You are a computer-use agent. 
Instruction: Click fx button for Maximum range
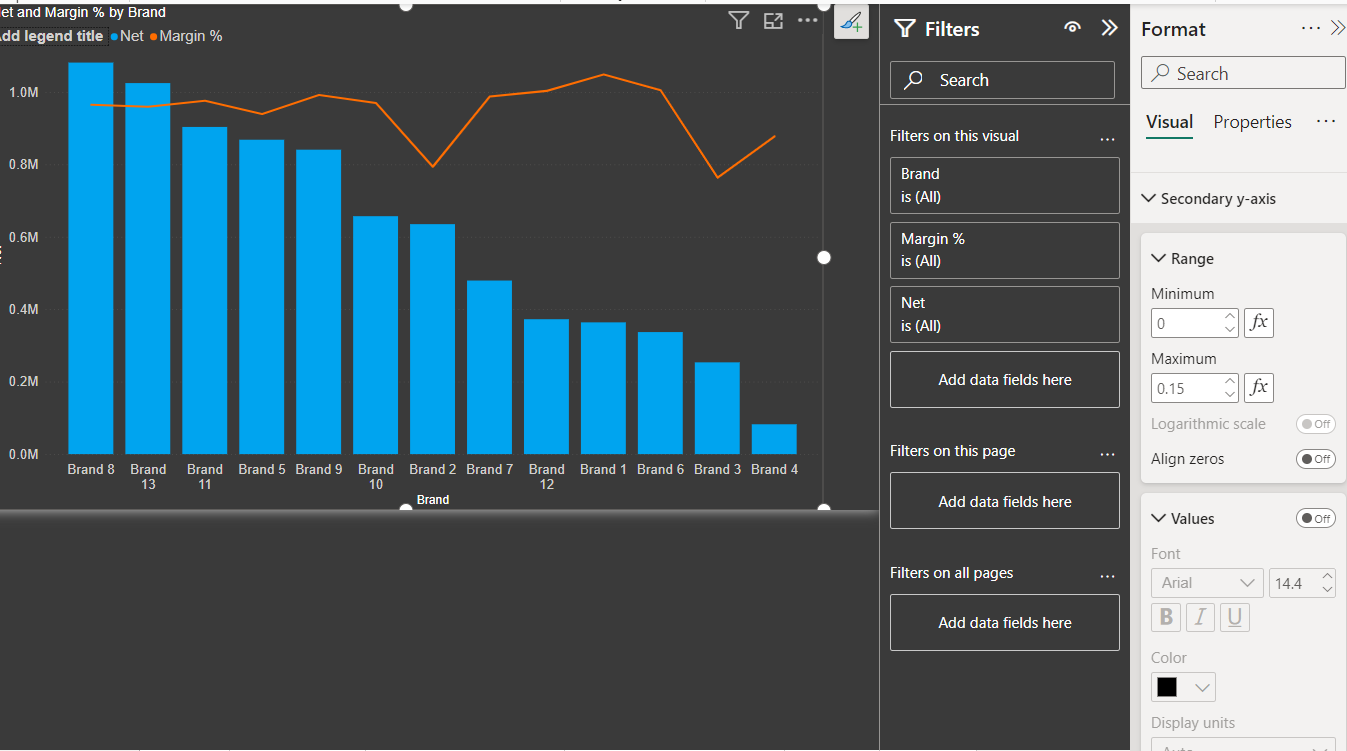[x=1259, y=388]
